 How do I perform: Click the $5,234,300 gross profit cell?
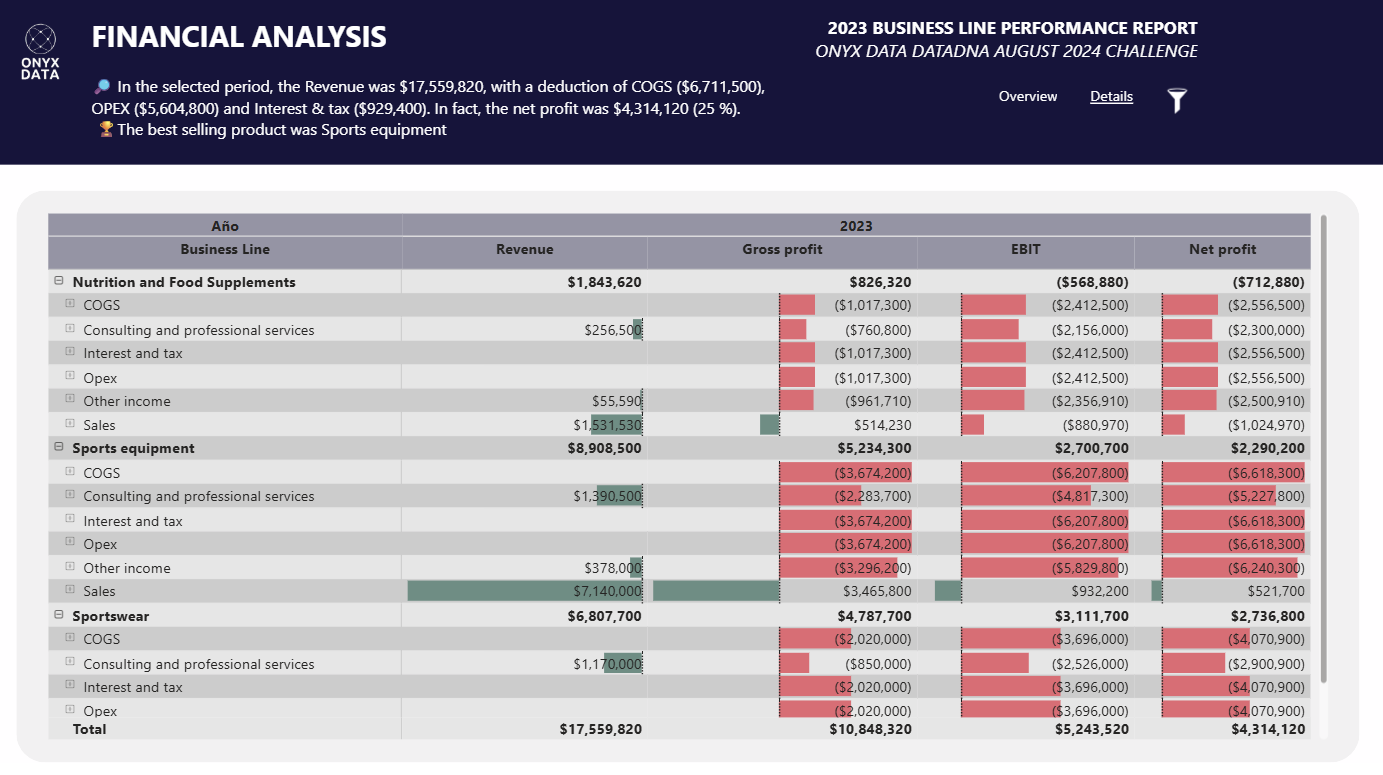point(782,448)
